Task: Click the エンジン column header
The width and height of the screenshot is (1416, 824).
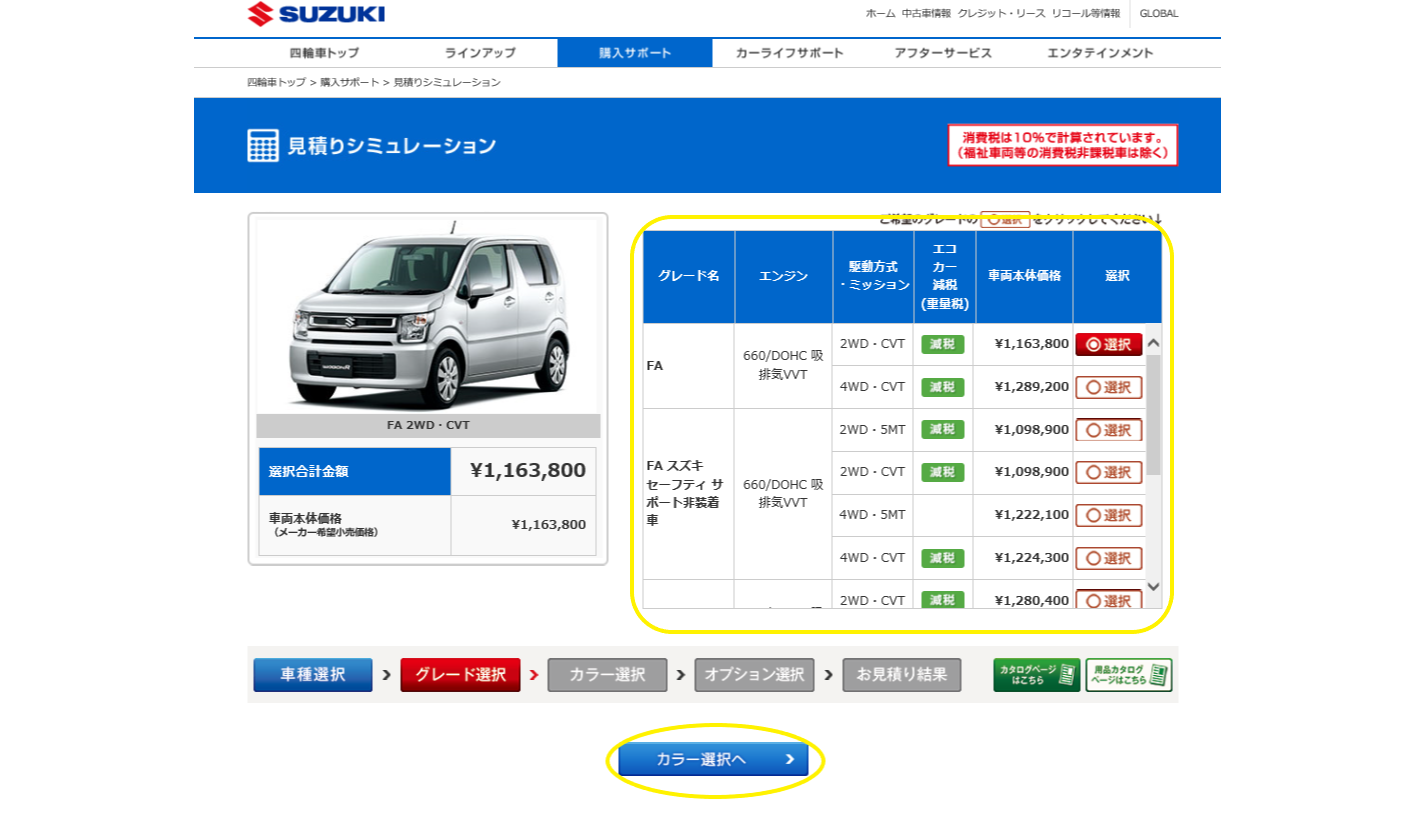Action: point(784,277)
